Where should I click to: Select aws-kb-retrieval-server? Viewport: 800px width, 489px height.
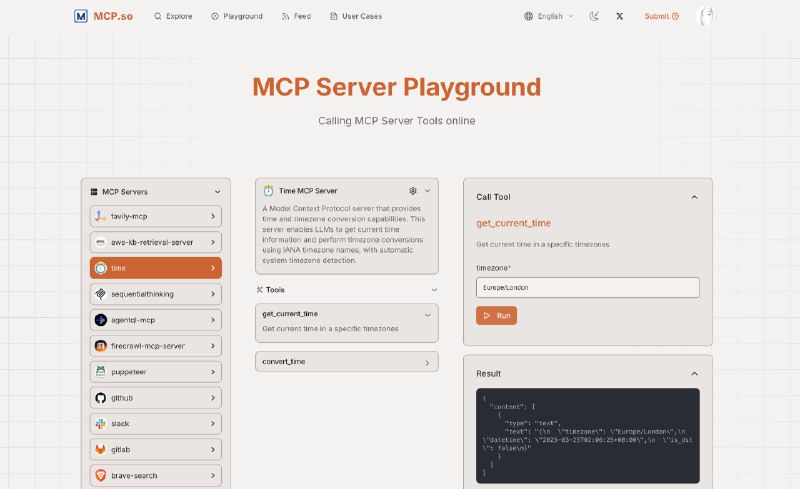156,242
